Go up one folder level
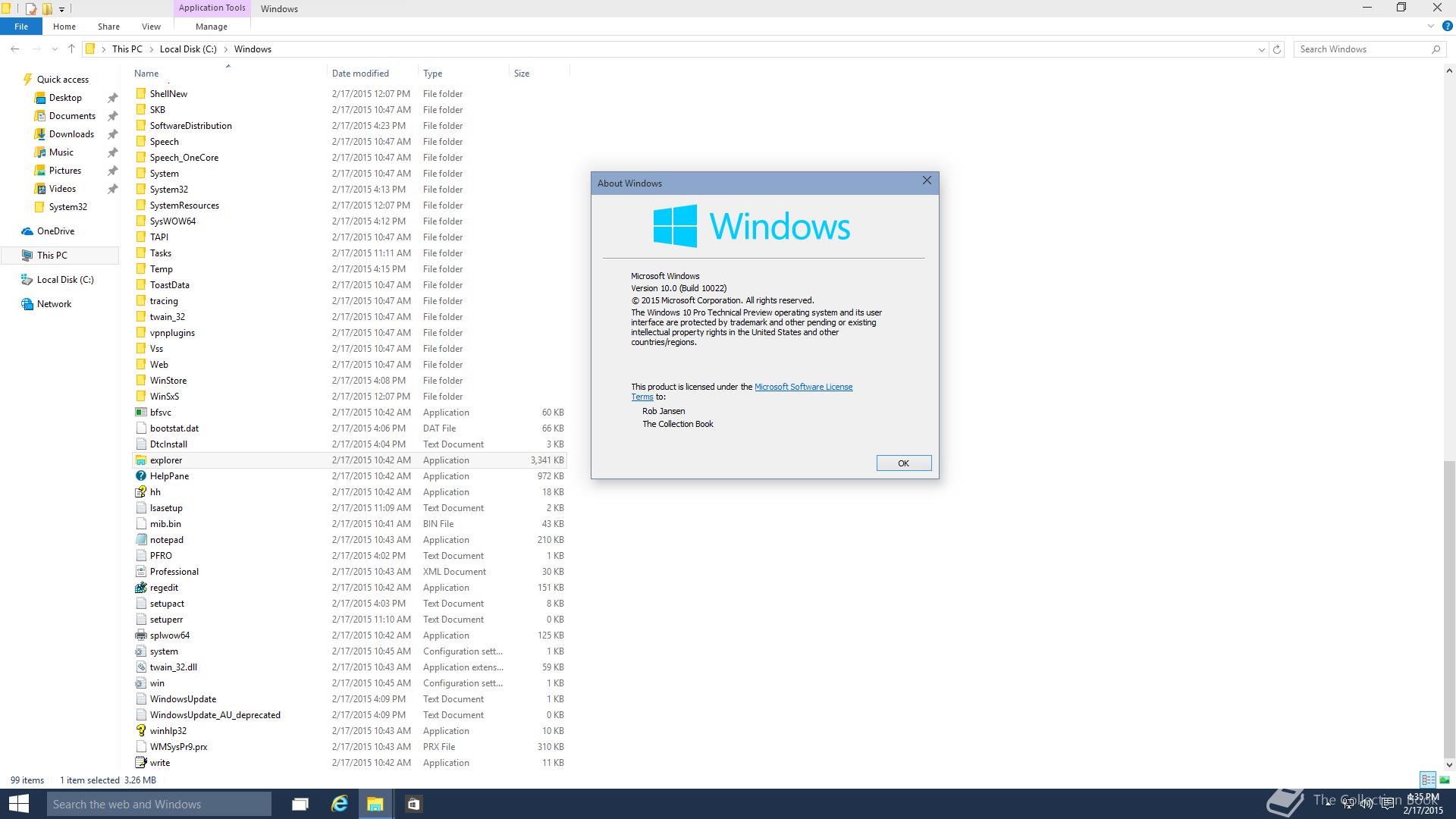The width and height of the screenshot is (1456, 819). pyautogui.click(x=71, y=49)
